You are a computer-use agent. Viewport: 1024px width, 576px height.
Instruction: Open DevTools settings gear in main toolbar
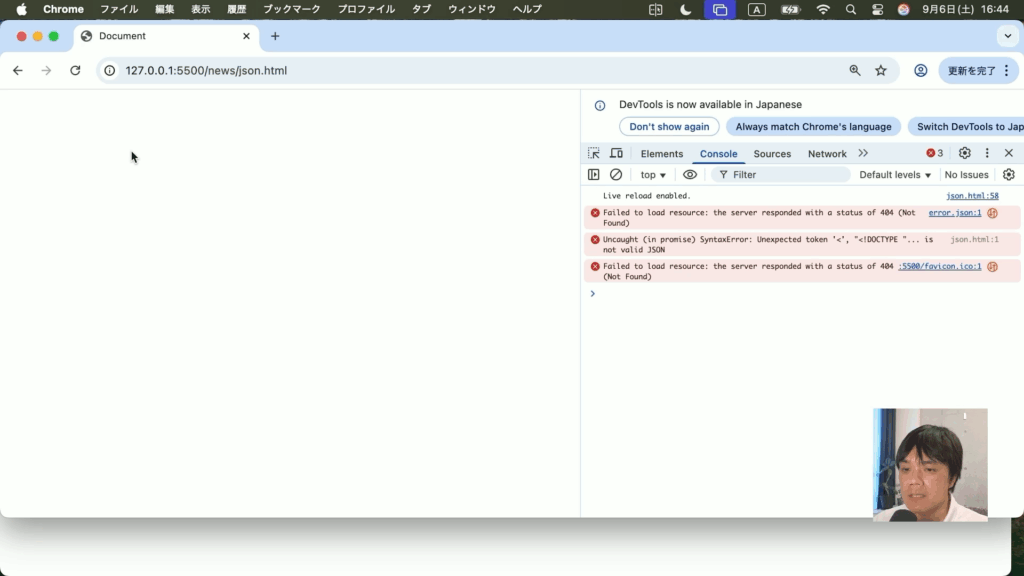point(965,153)
